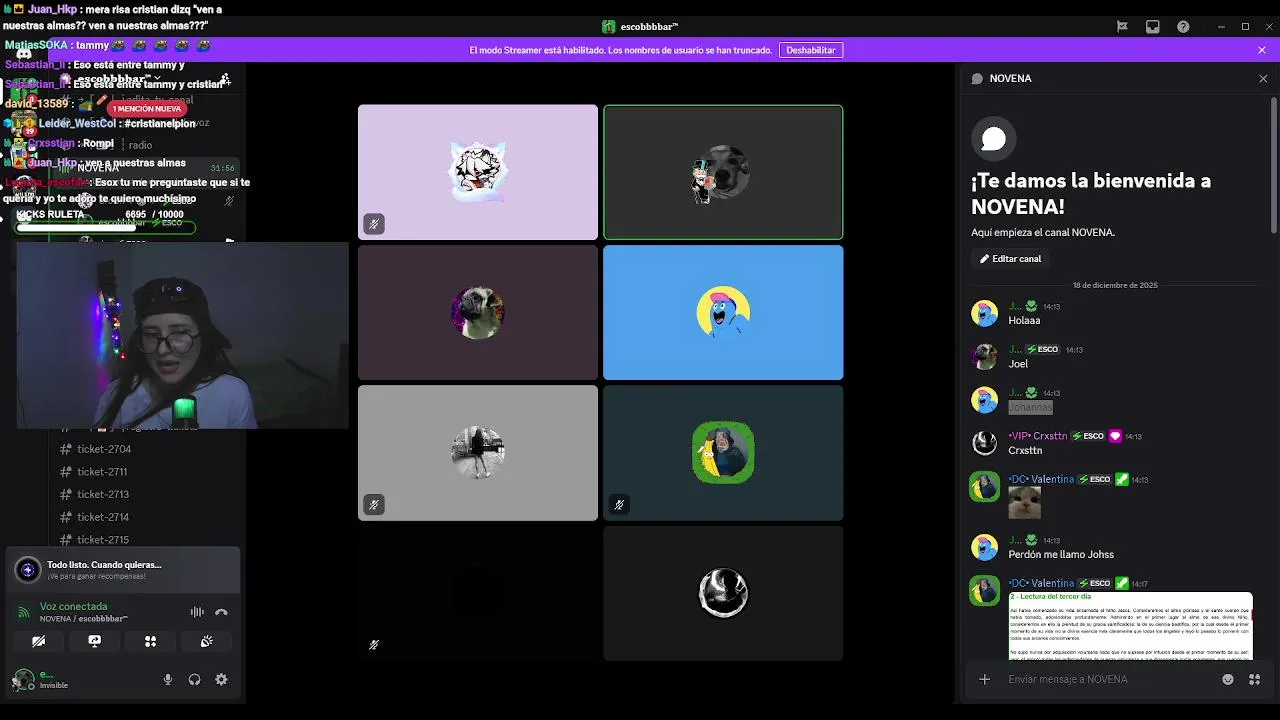
Task: Open Discord help question mark icon
Action: 1184,27
